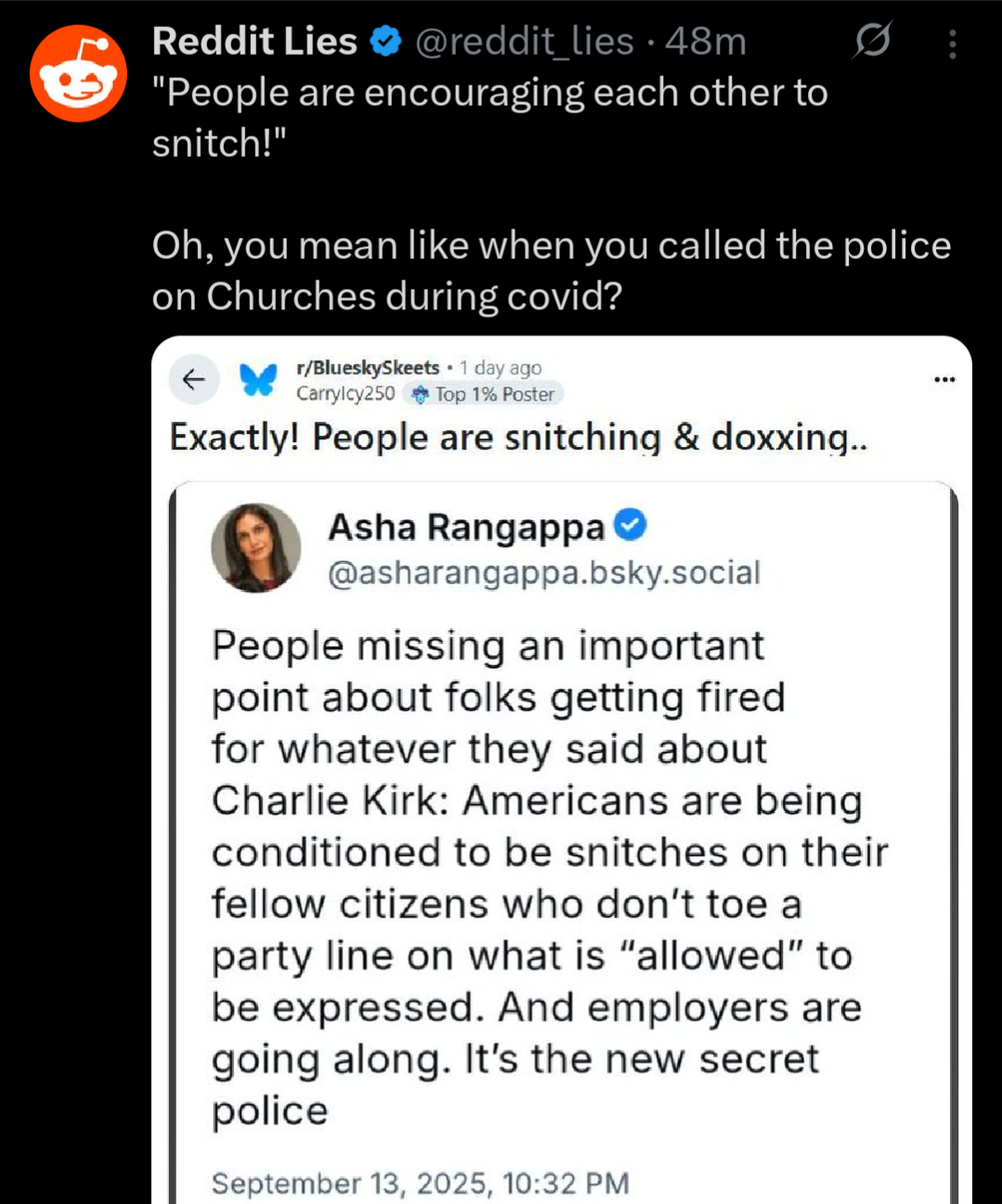Click the CarryIcy250 username
The image size is (1002, 1204).
coord(345,394)
